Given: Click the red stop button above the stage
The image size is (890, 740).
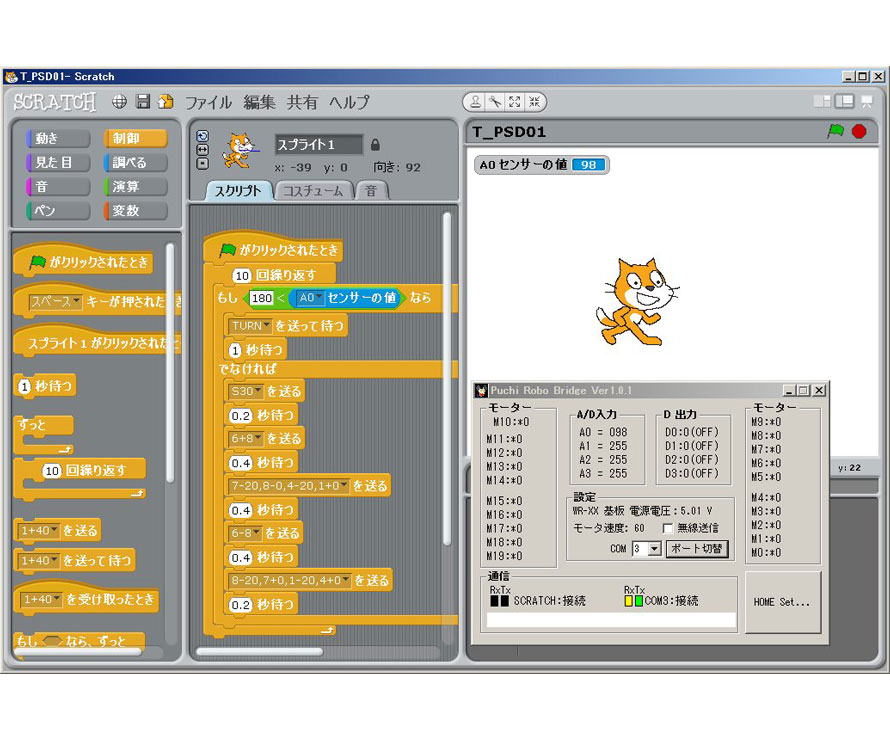Looking at the screenshot, I should pyautogui.click(x=859, y=132).
